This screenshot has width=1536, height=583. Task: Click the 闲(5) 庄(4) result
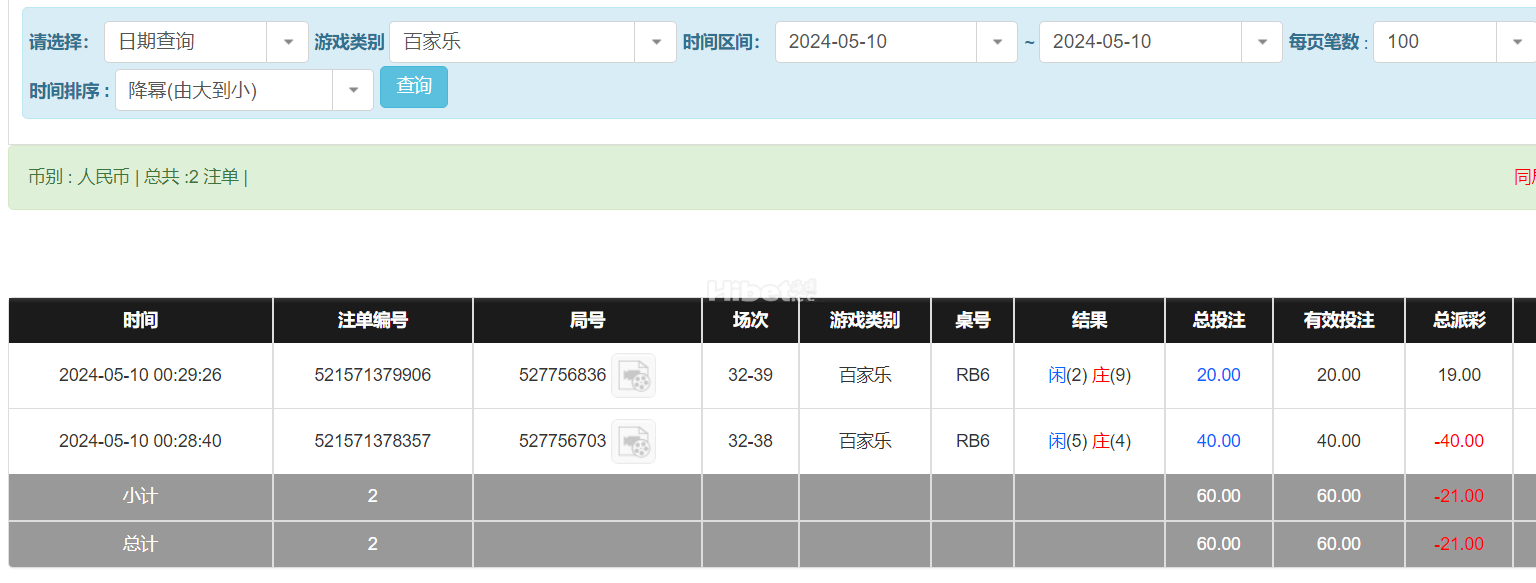point(1090,441)
